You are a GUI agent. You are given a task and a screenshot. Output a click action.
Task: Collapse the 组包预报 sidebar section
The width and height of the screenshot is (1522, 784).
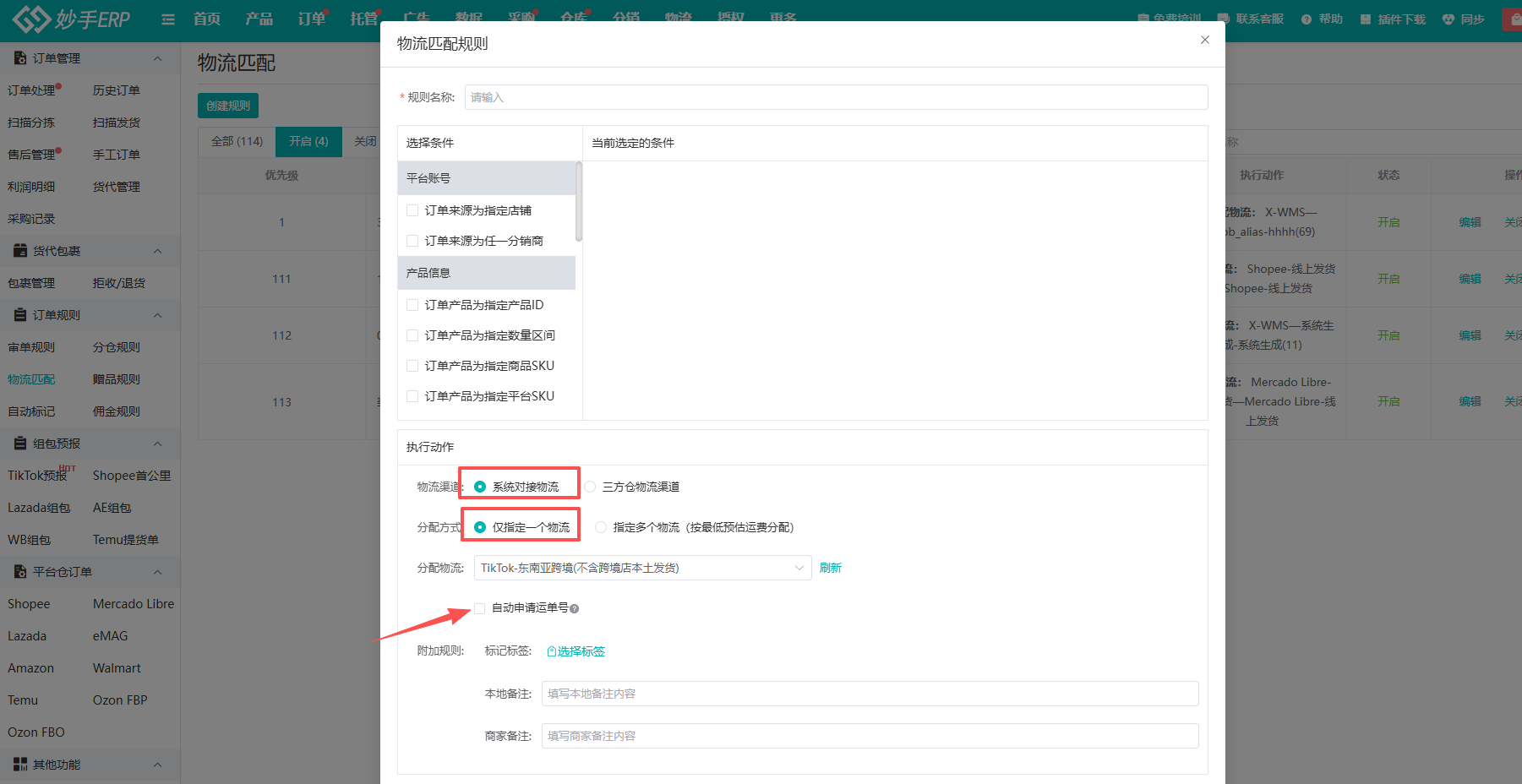pyautogui.click(x=157, y=444)
